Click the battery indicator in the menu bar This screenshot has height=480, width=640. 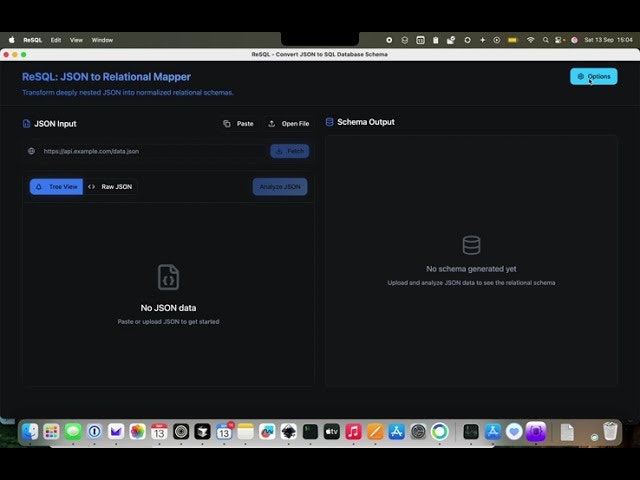[x=513, y=40]
